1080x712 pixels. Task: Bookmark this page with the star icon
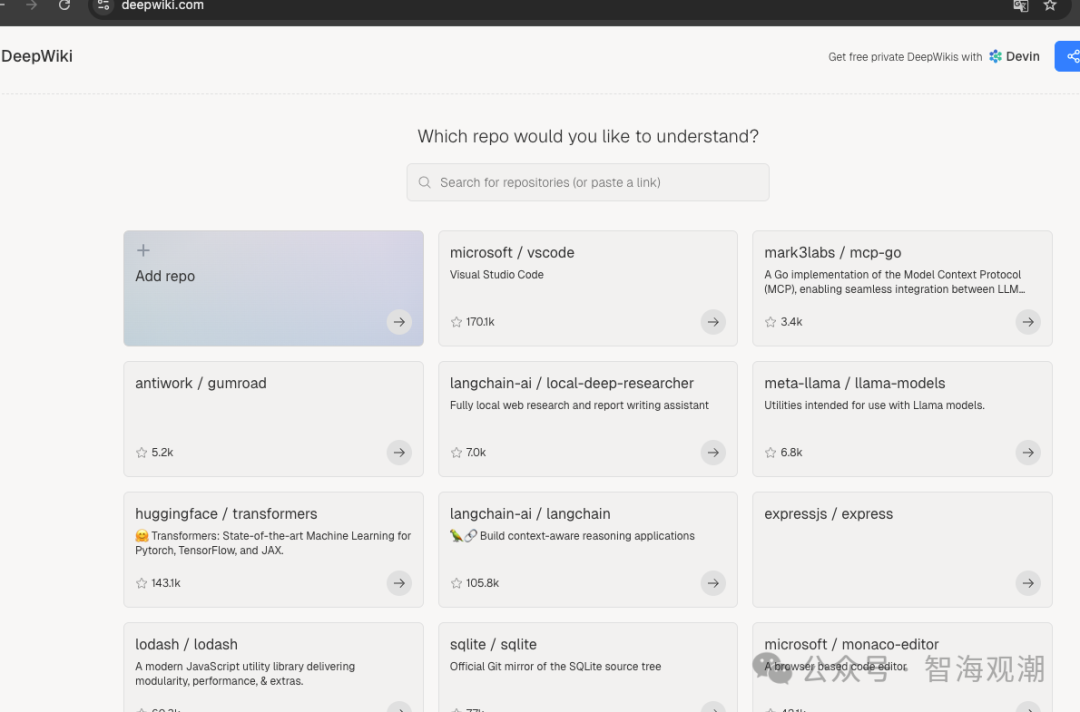[x=1050, y=6]
